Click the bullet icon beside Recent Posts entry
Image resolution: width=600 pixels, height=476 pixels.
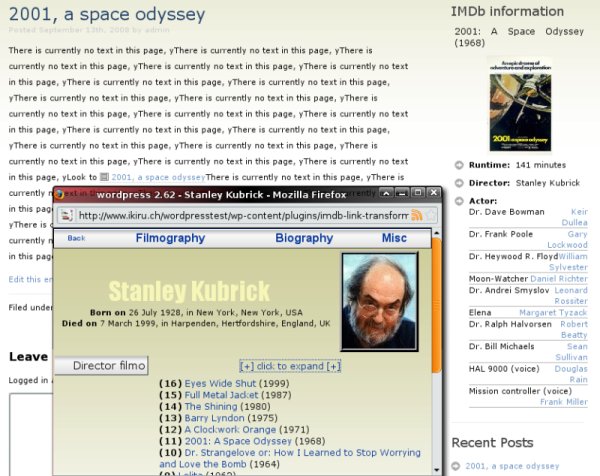pyautogui.click(x=455, y=466)
